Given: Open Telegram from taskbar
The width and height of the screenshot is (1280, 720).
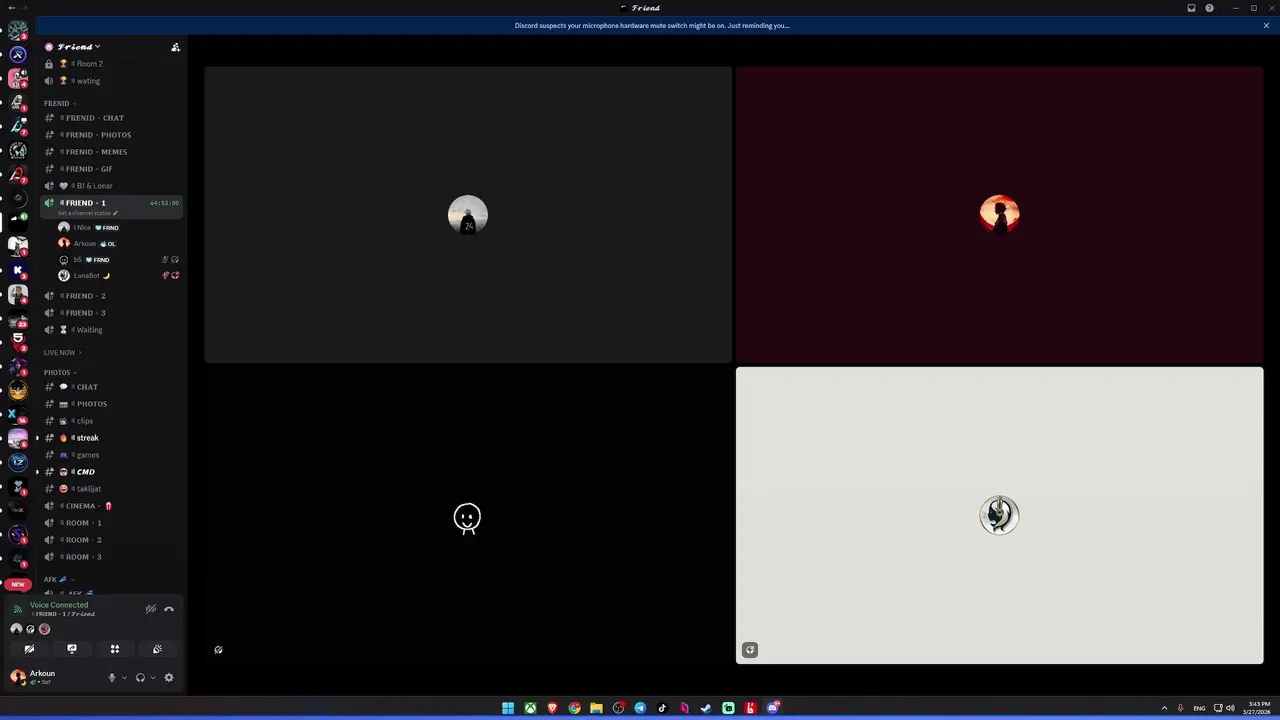Looking at the screenshot, I should tap(640, 708).
